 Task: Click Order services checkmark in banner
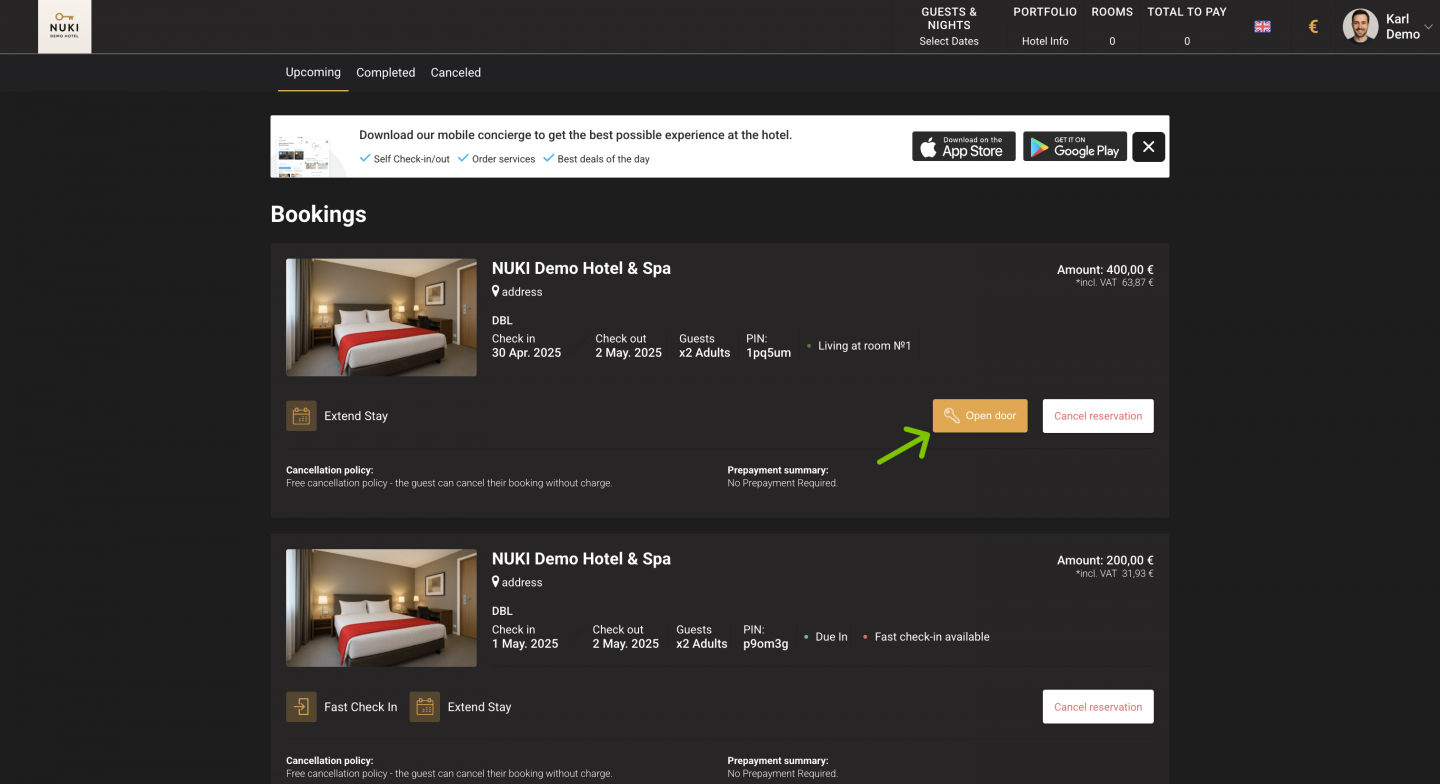click(463, 158)
